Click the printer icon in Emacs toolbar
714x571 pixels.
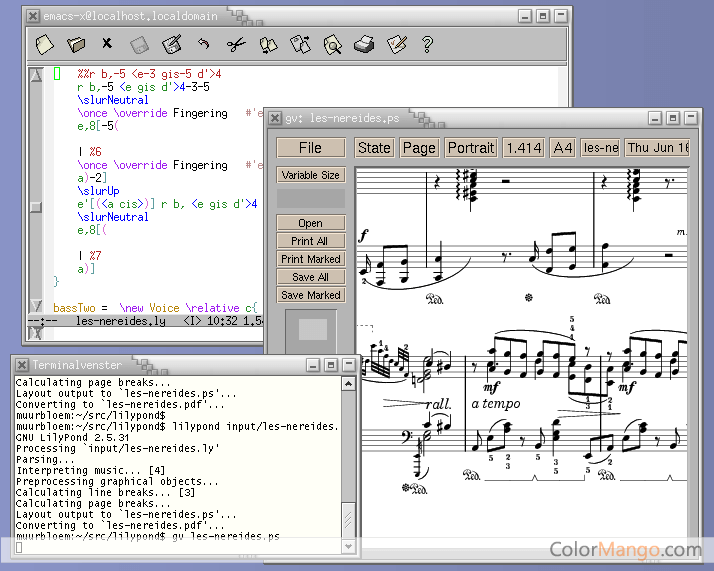(364, 45)
